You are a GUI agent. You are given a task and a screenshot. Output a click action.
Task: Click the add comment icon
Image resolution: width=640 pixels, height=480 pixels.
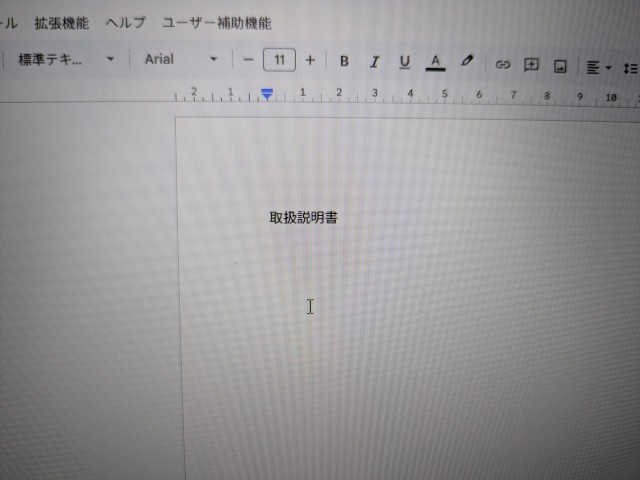(x=532, y=64)
